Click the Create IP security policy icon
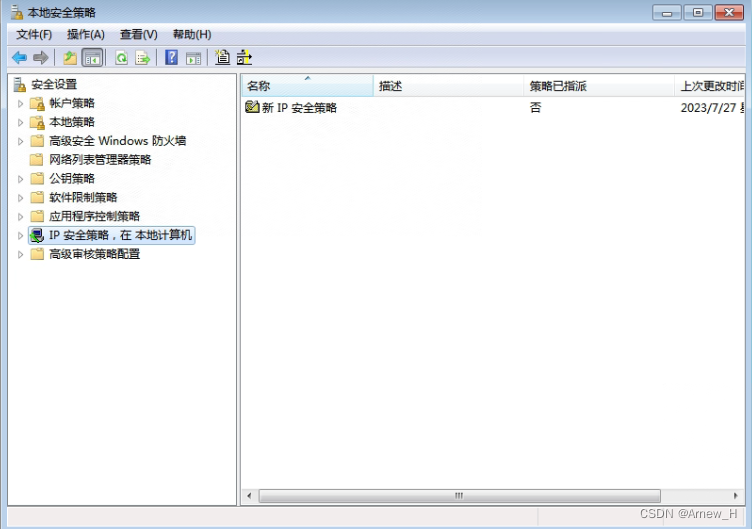 [x=223, y=58]
